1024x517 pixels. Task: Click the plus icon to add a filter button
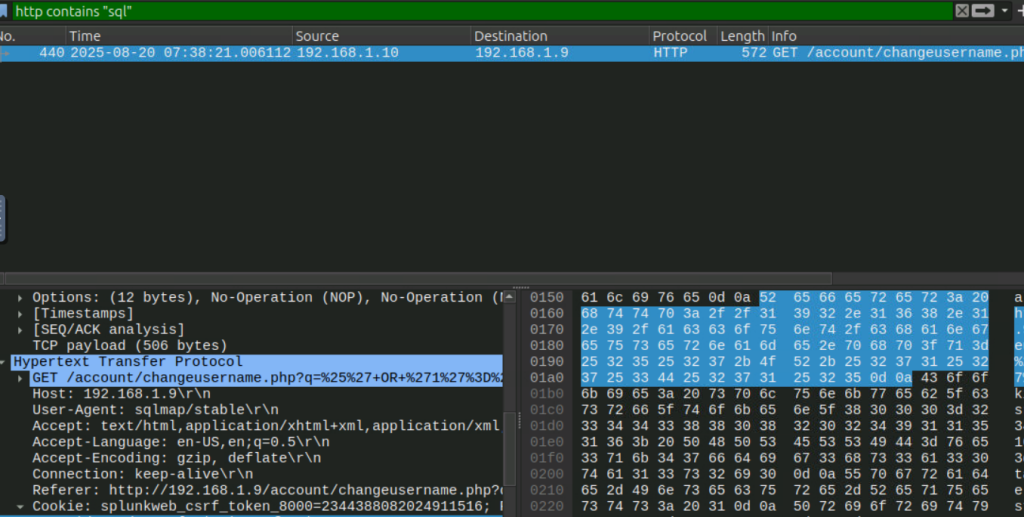[1018, 10]
